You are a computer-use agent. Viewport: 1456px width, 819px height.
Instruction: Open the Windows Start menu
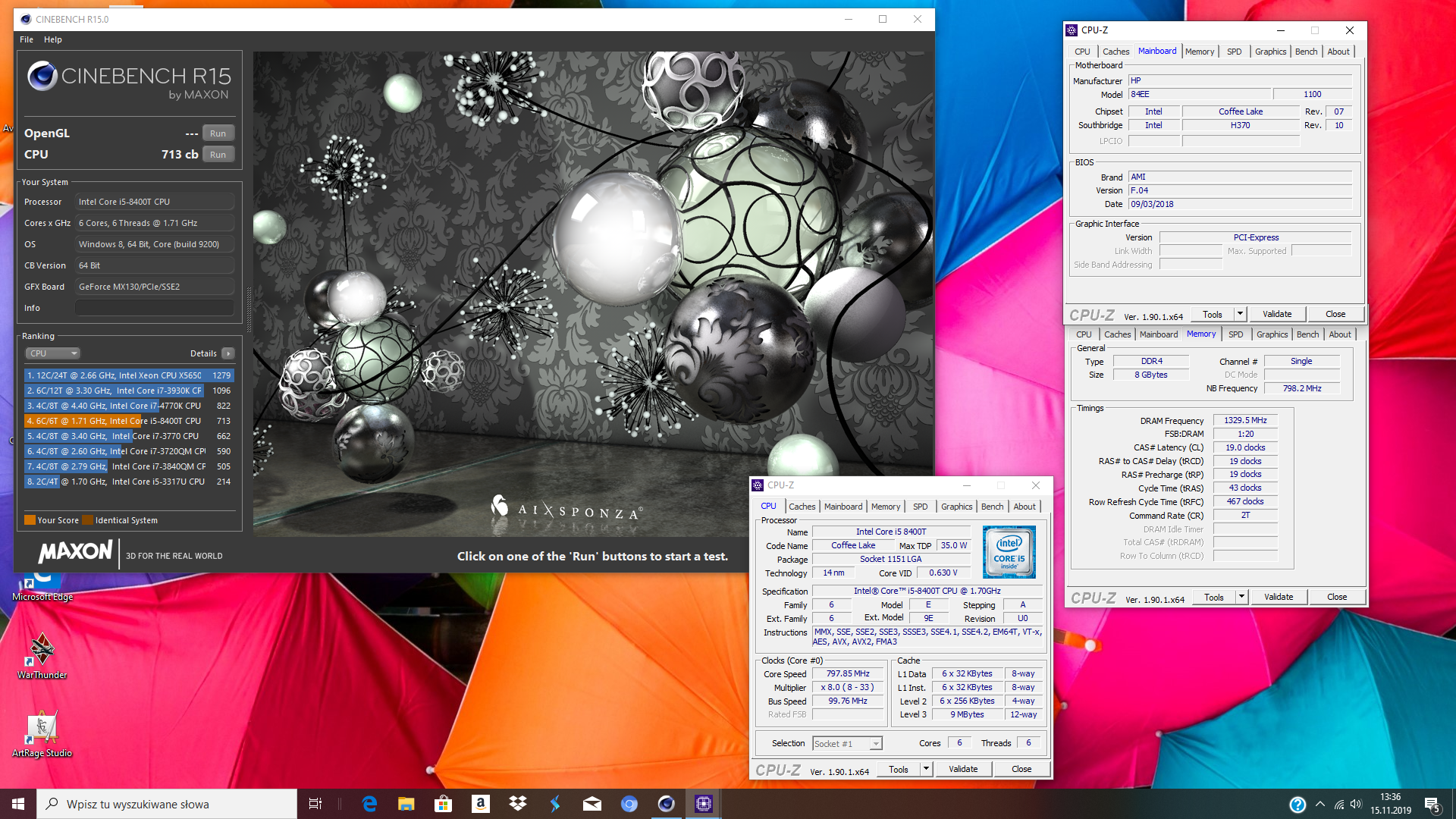[x=18, y=804]
